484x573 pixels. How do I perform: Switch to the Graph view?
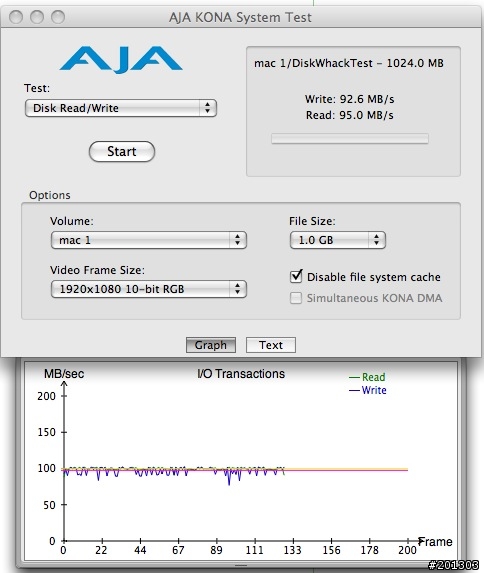tap(211, 345)
